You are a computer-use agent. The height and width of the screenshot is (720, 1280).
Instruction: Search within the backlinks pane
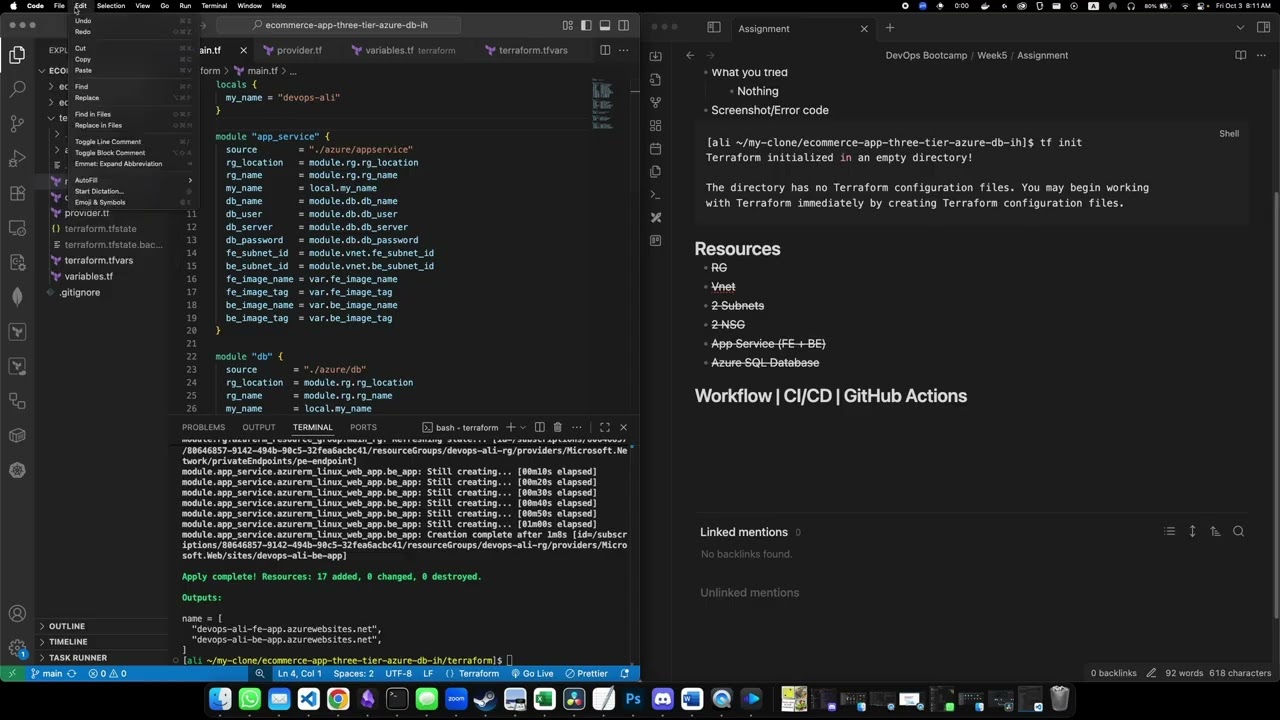(1238, 532)
